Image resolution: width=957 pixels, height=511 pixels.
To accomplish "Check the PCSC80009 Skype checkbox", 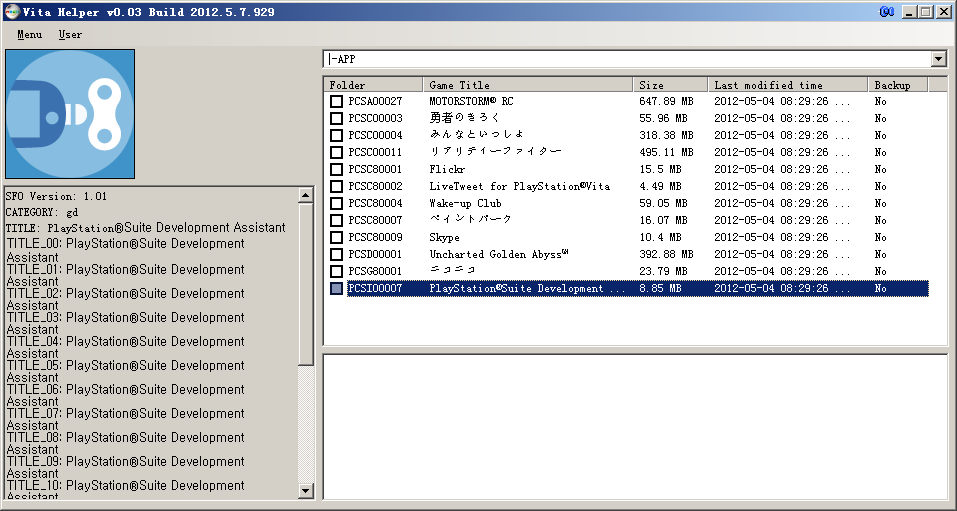I will pos(336,237).
